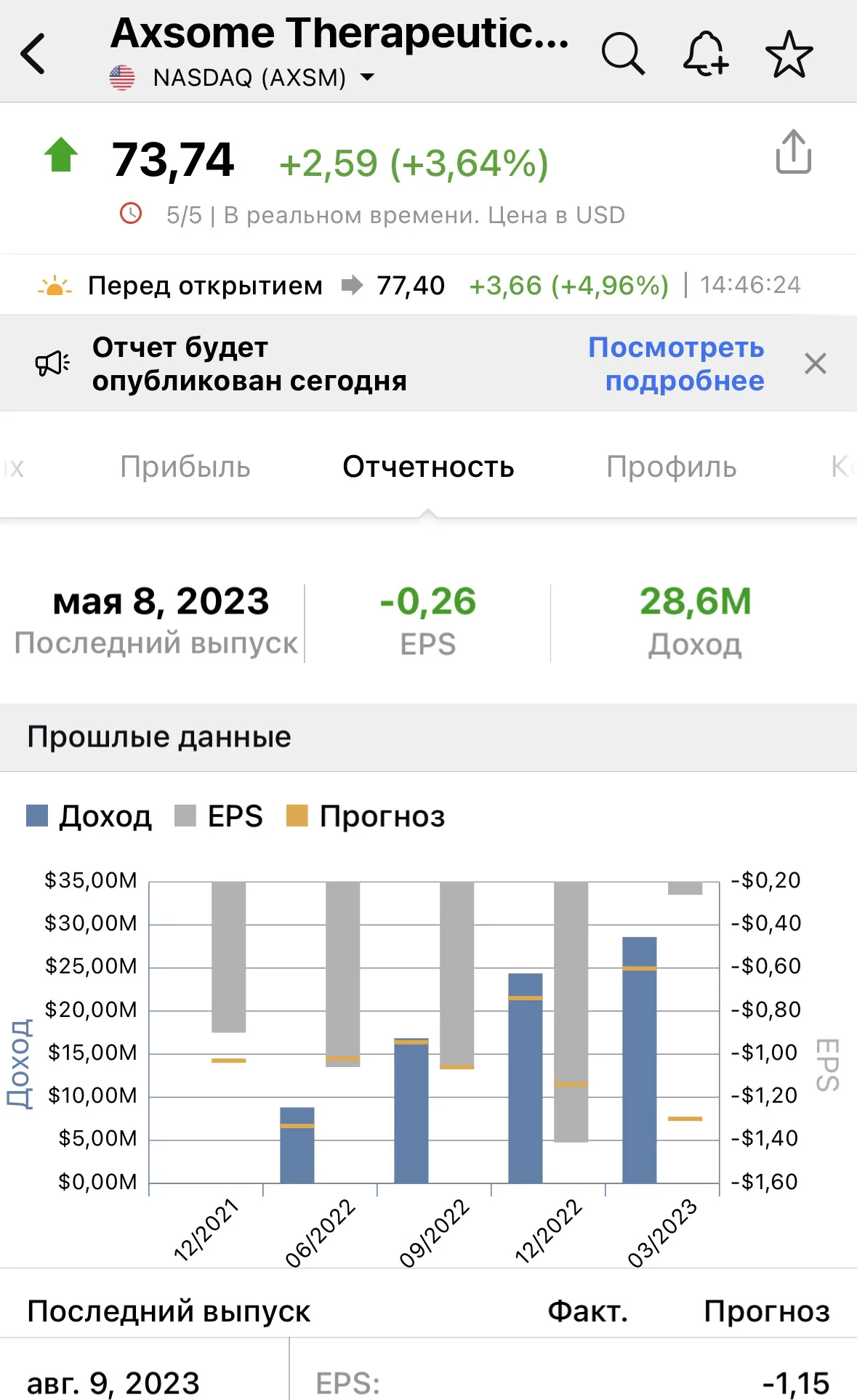The image size is (857, 1400).
Task: Share the quote with the share icon
Action: 793,151
